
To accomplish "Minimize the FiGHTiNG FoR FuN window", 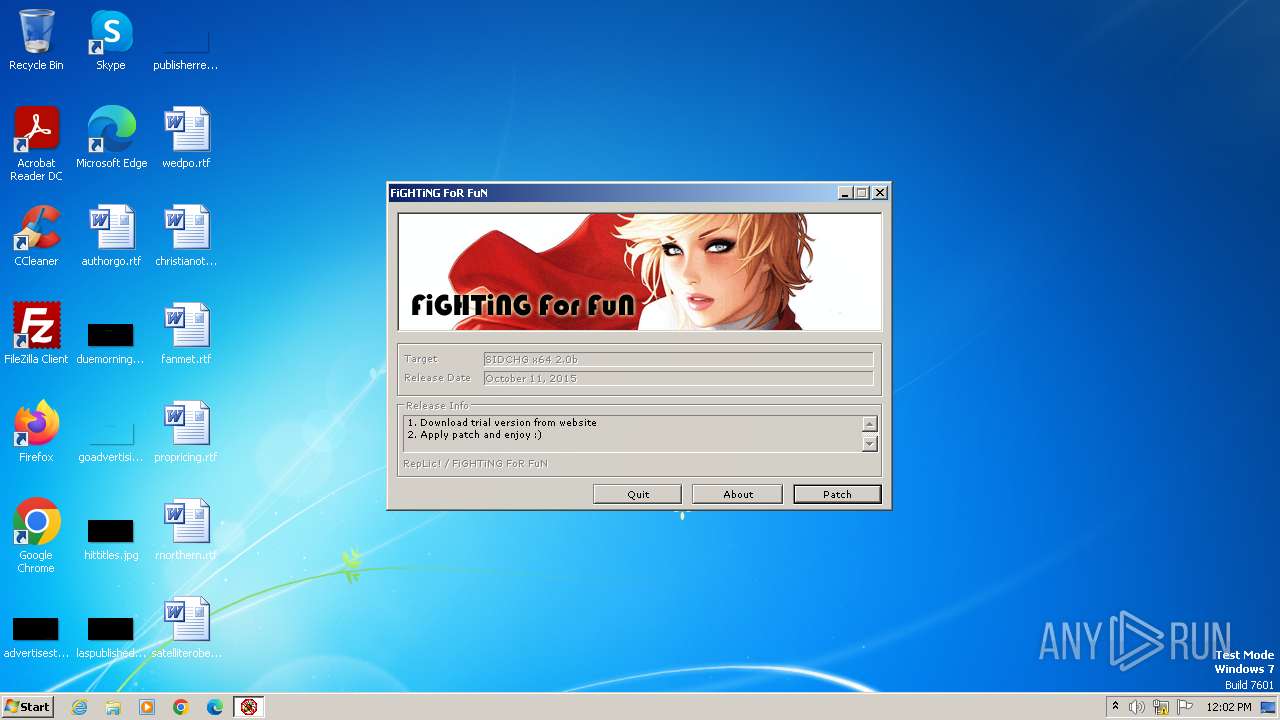I will pos(845,193).
